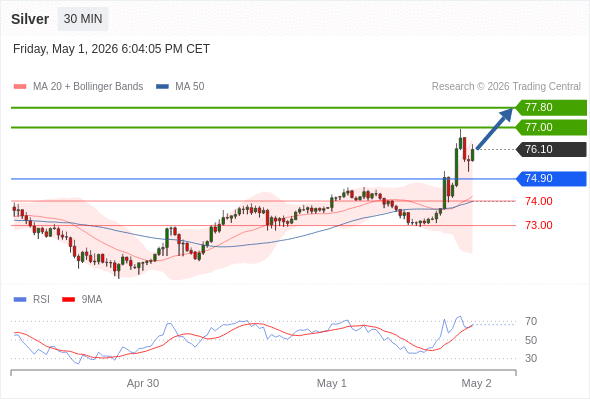Click the Research © 2026 Trading Central text
This screenshot has width=590, height=400.
[x=506, y=87]
